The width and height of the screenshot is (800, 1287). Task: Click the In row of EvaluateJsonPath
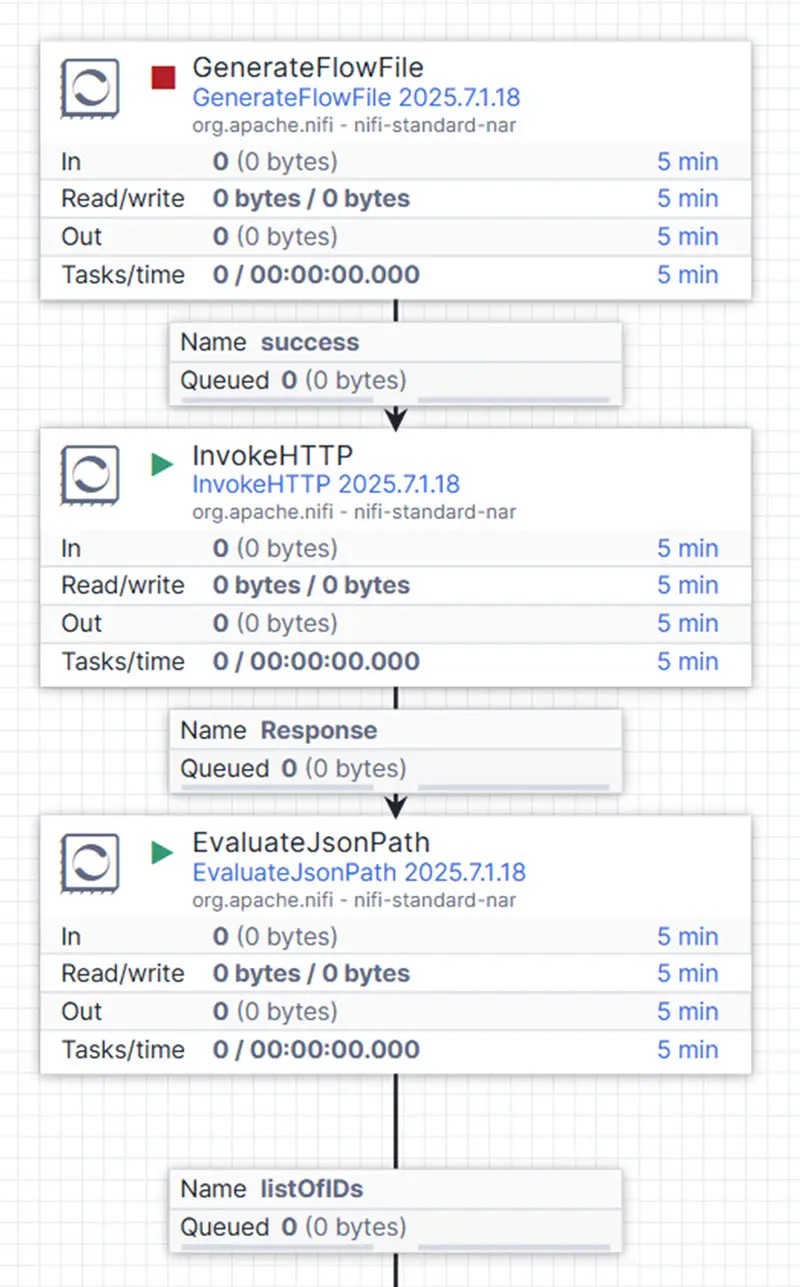395,937
